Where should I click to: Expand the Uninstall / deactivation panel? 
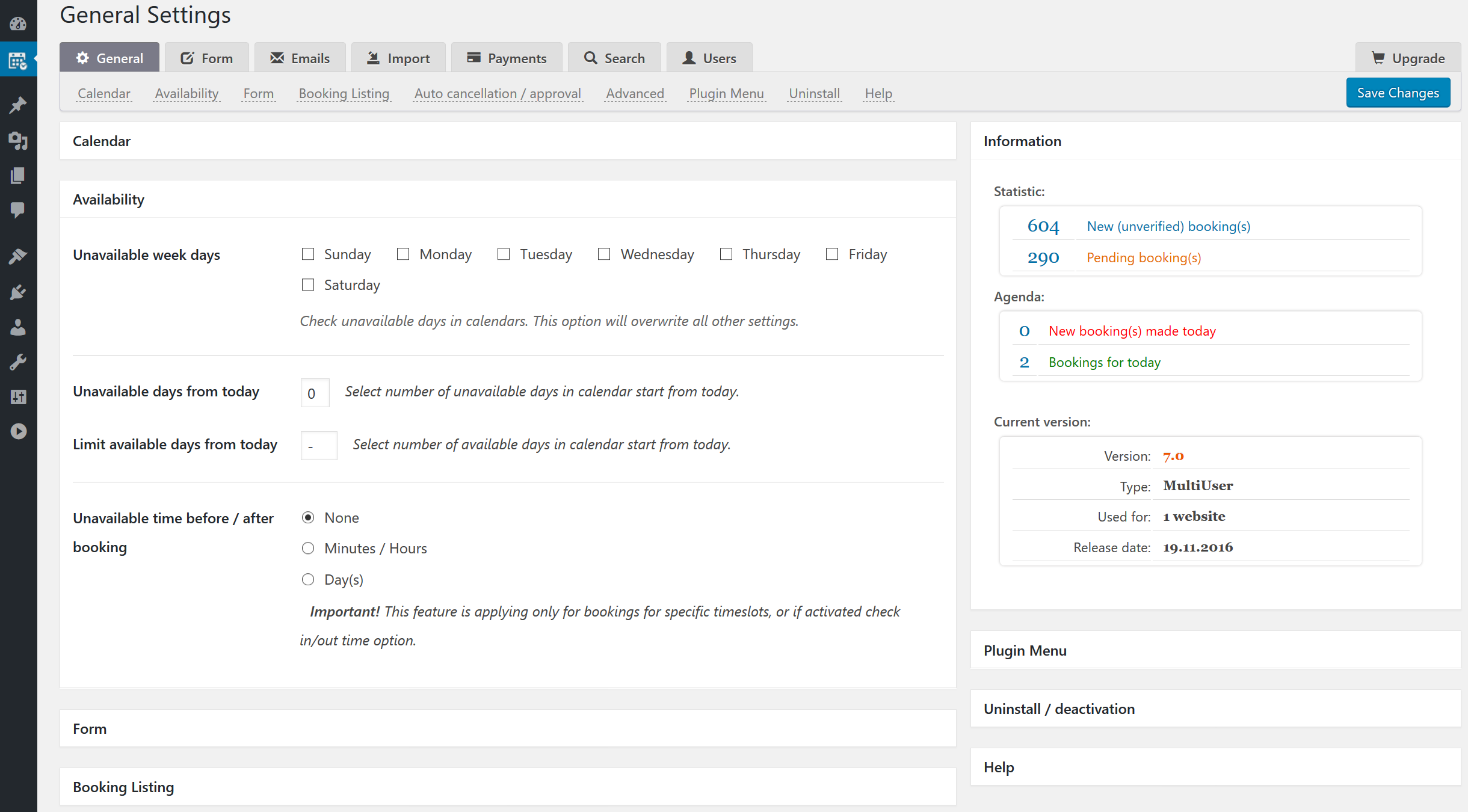[1215, 709]
